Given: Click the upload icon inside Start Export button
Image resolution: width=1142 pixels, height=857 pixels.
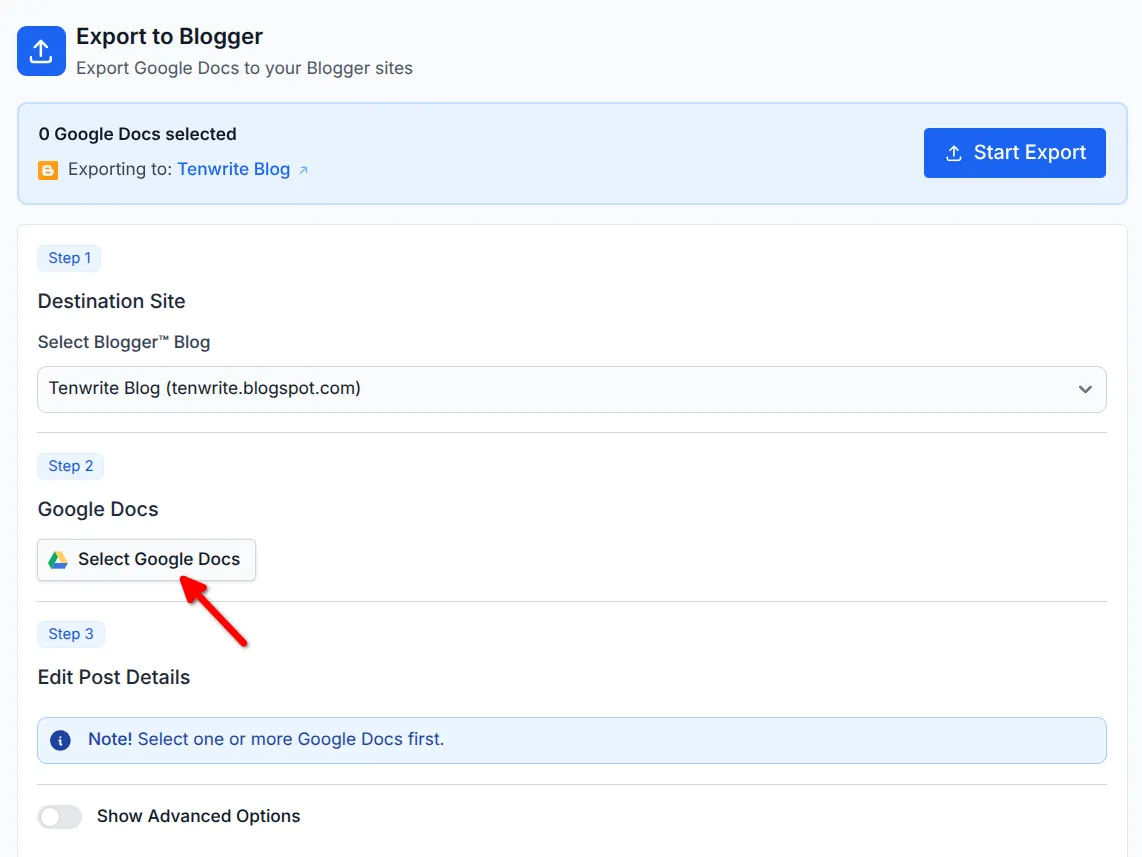Looking at the screenshot, I should coord(952,152).
